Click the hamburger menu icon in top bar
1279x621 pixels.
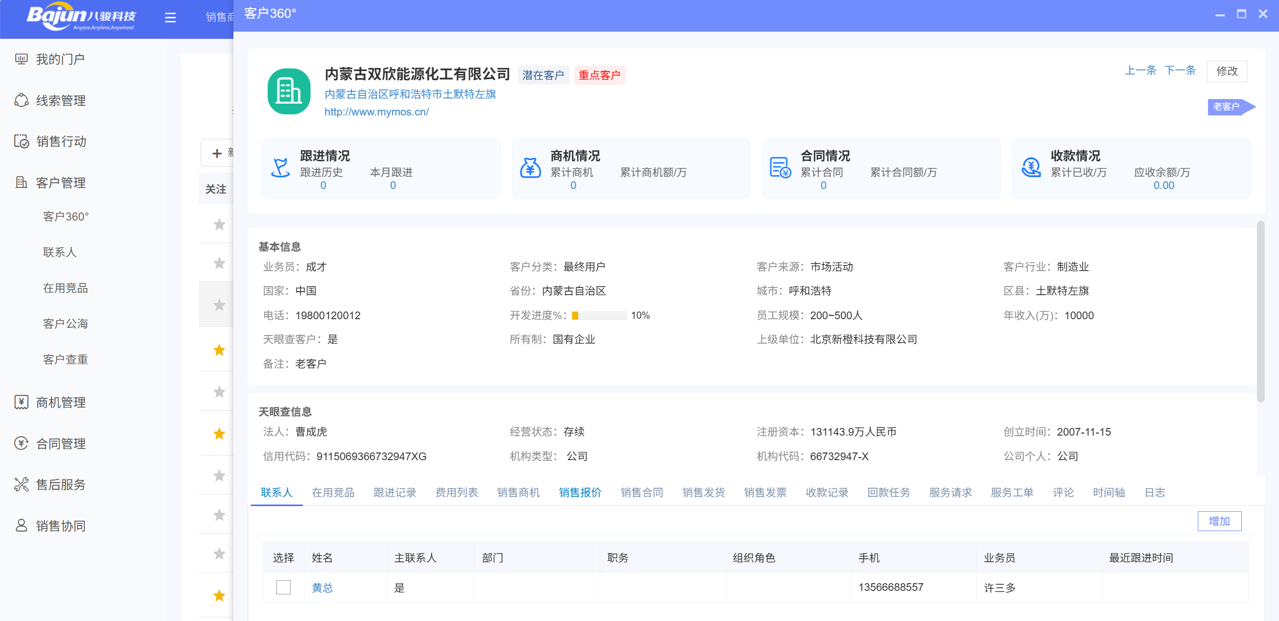170,17
